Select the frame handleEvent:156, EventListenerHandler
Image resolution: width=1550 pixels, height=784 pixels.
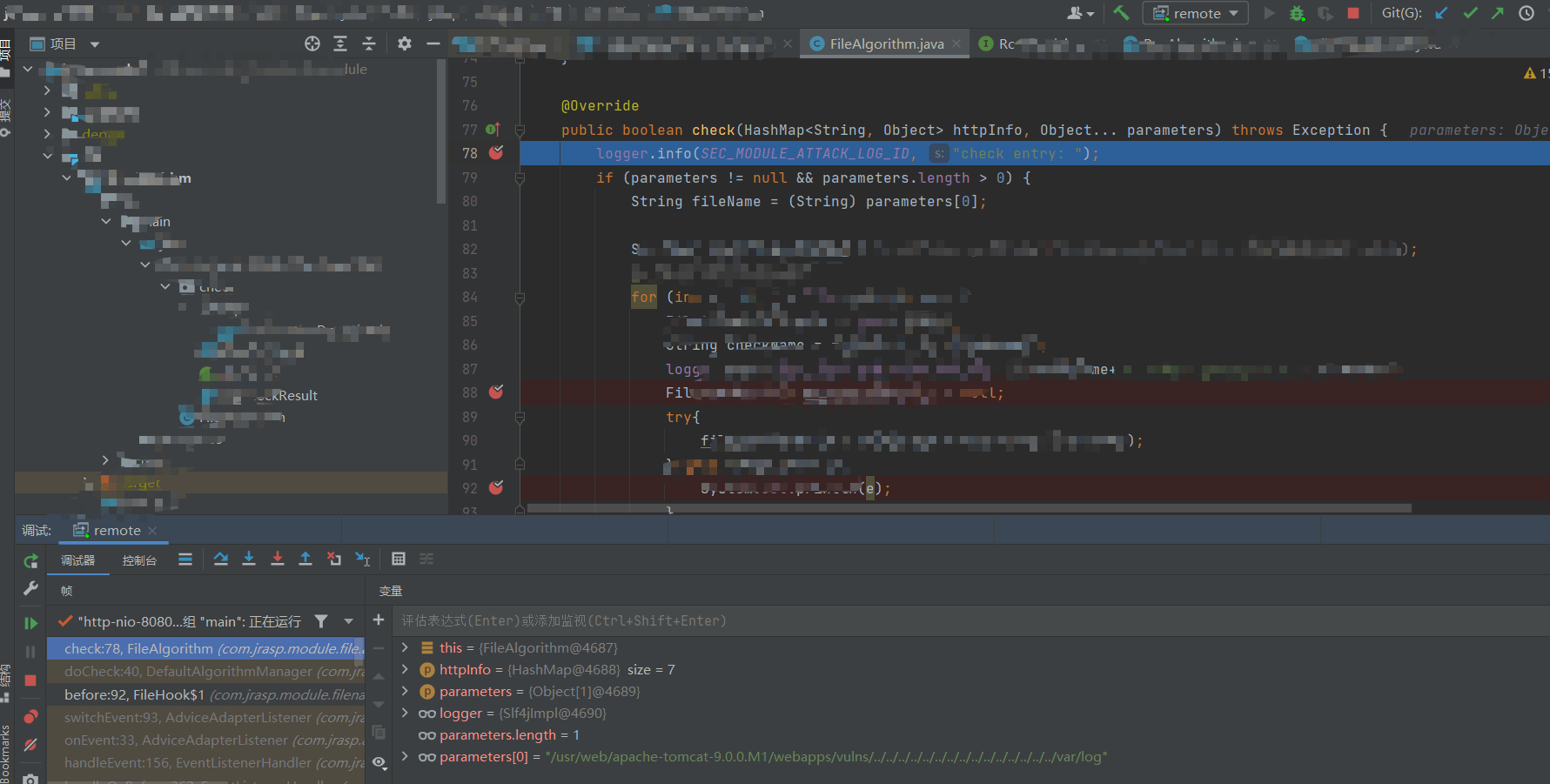click(205, 762)
